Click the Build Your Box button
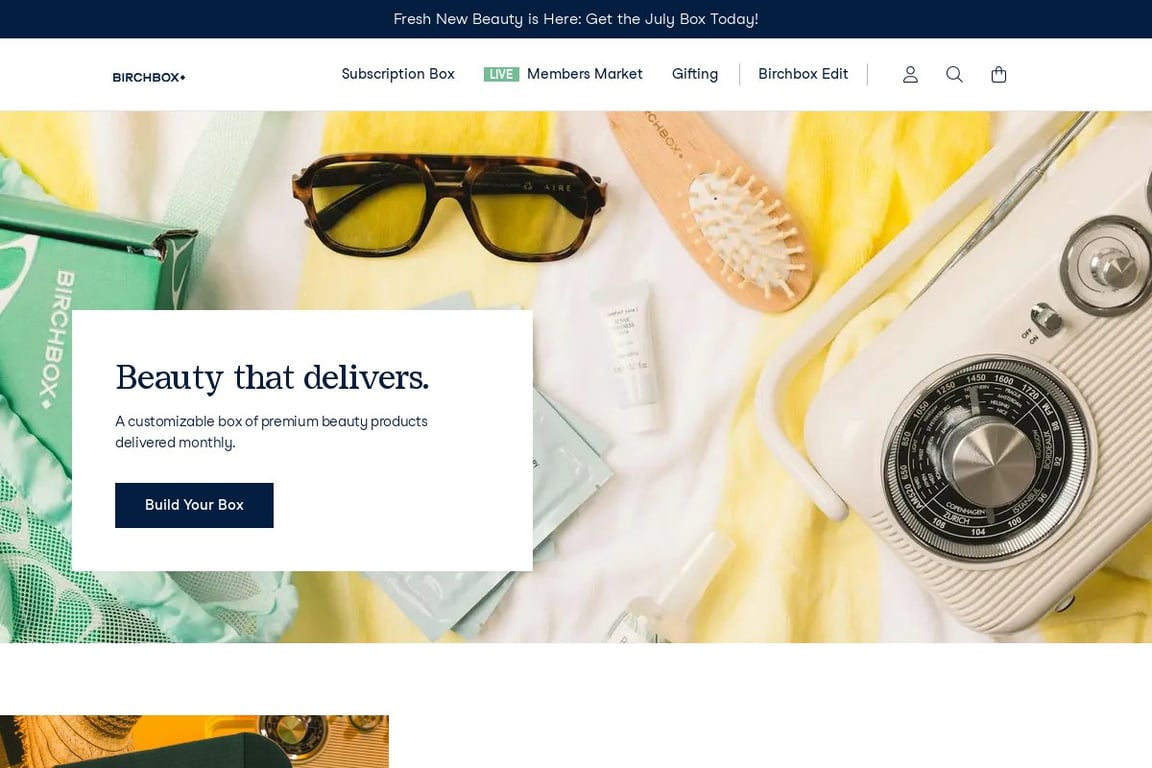 pyautogui.click(x=194, y=505)
